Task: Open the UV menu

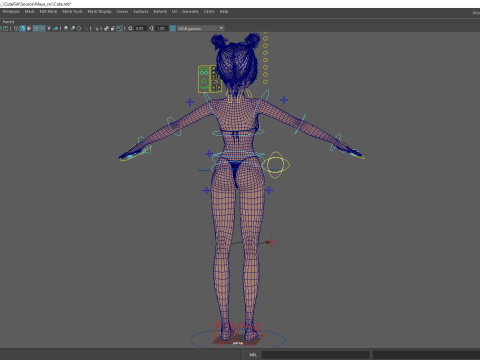Action: [x=174, y=11]
